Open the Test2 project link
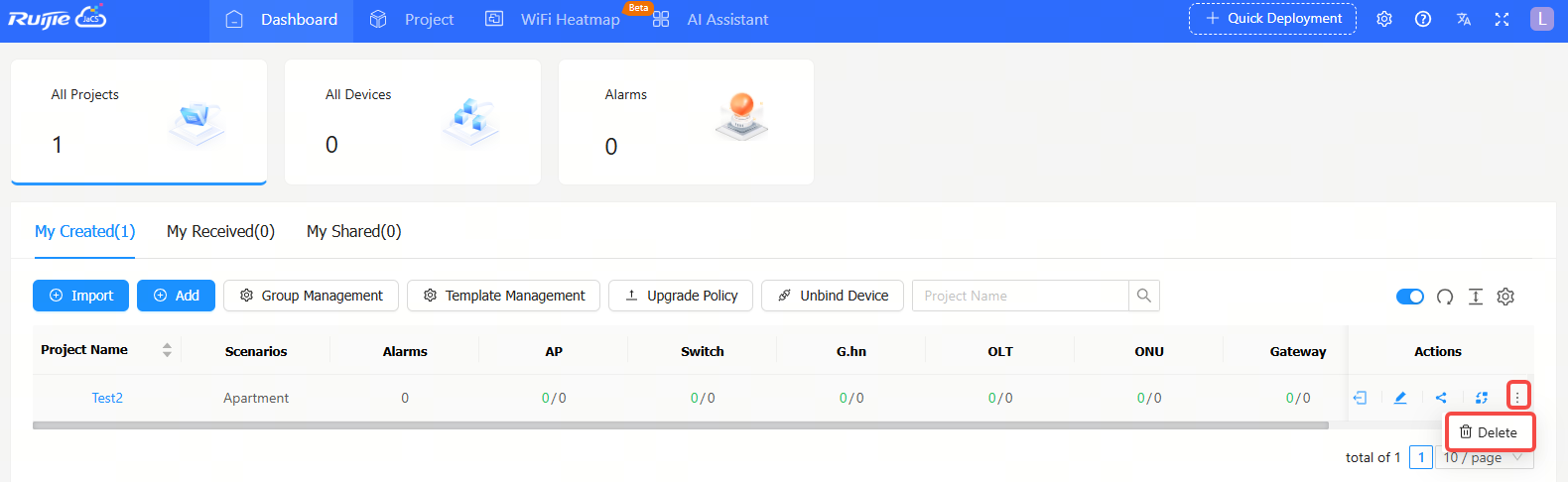Image resolution: width=1568 pixels, height=482 pixels. [x=107, y=398]
